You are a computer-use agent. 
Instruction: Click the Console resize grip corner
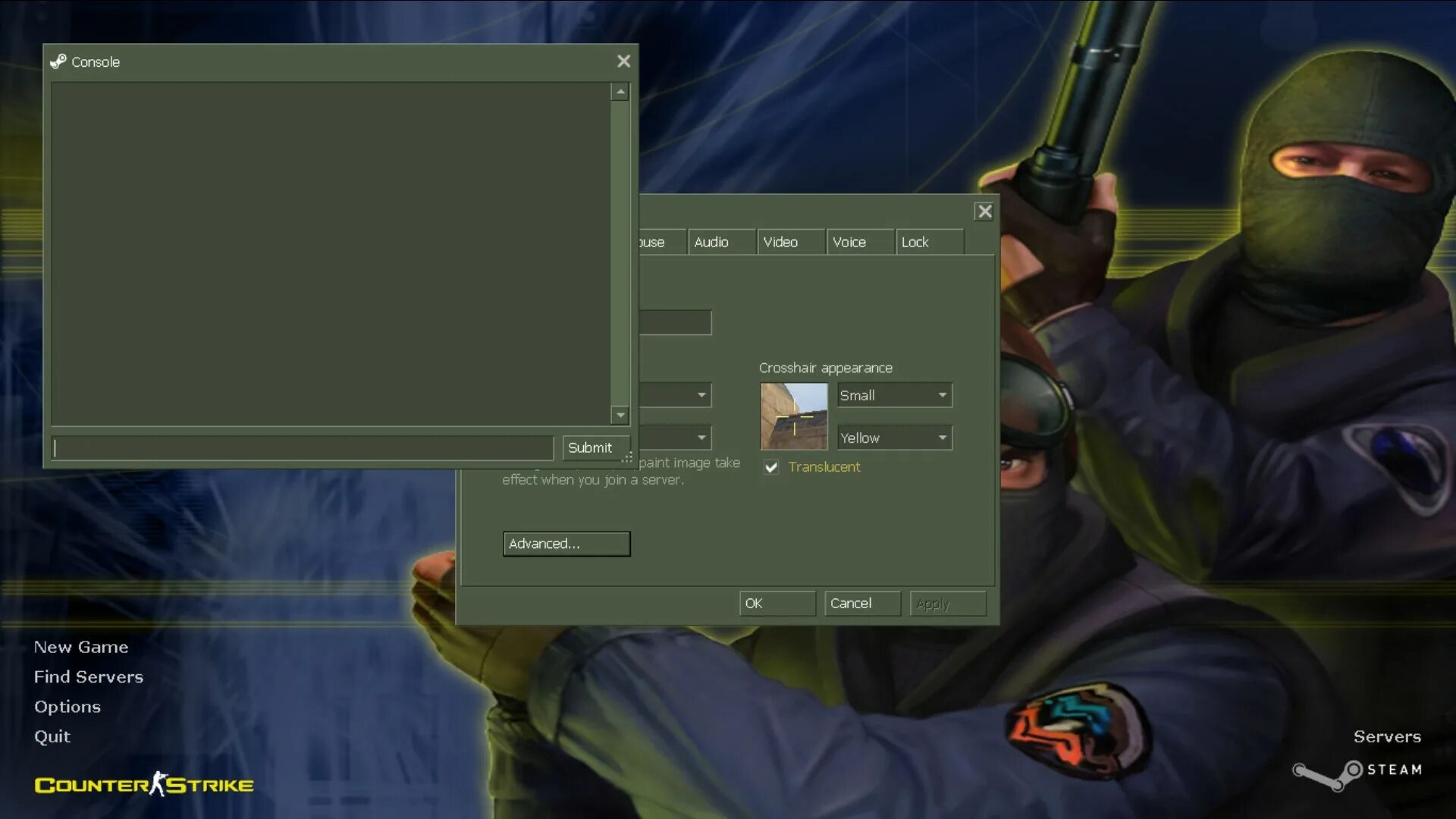[x=627, y=458]
